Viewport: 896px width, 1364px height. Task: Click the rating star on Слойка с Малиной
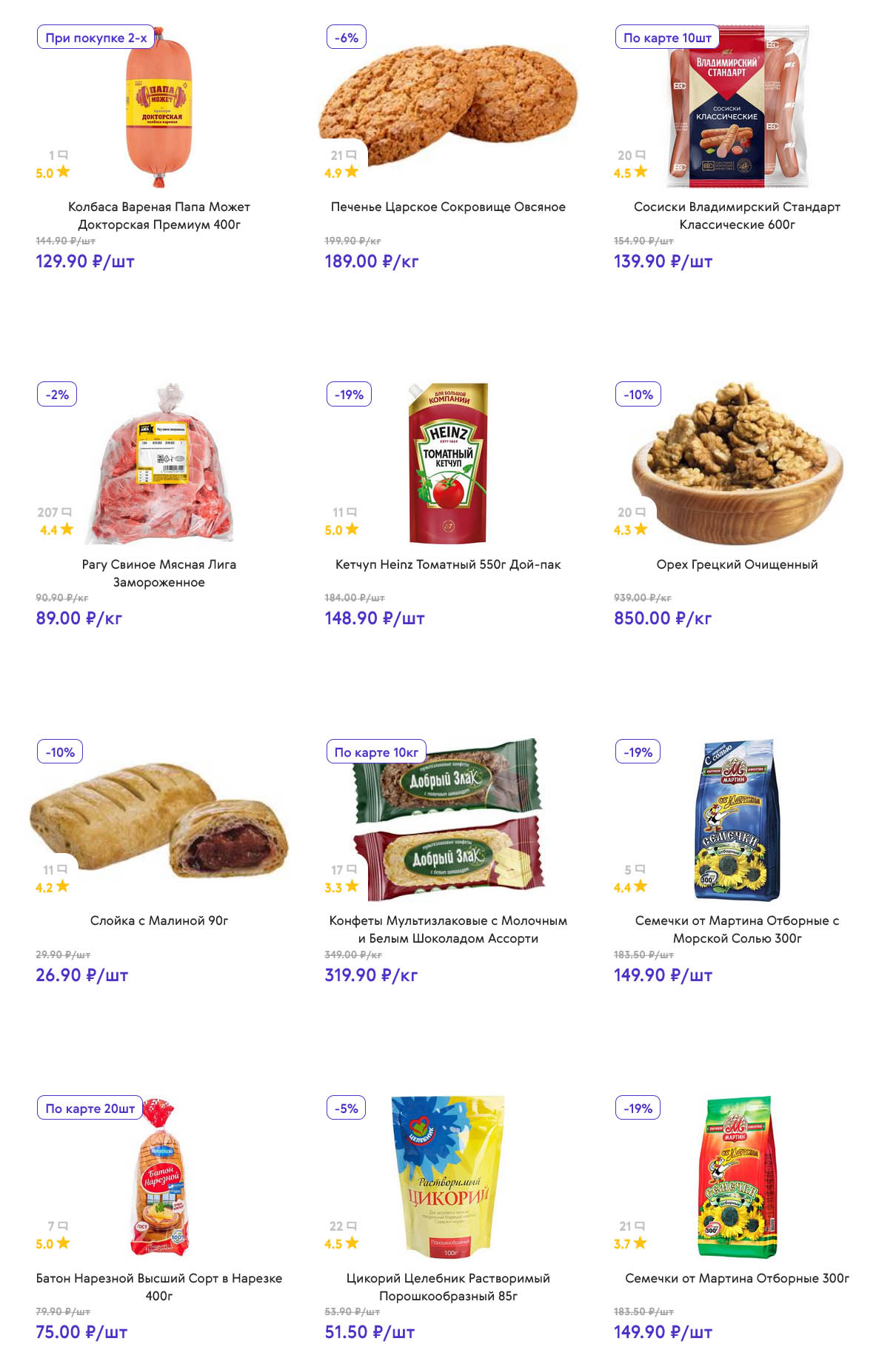pos(63,886)
